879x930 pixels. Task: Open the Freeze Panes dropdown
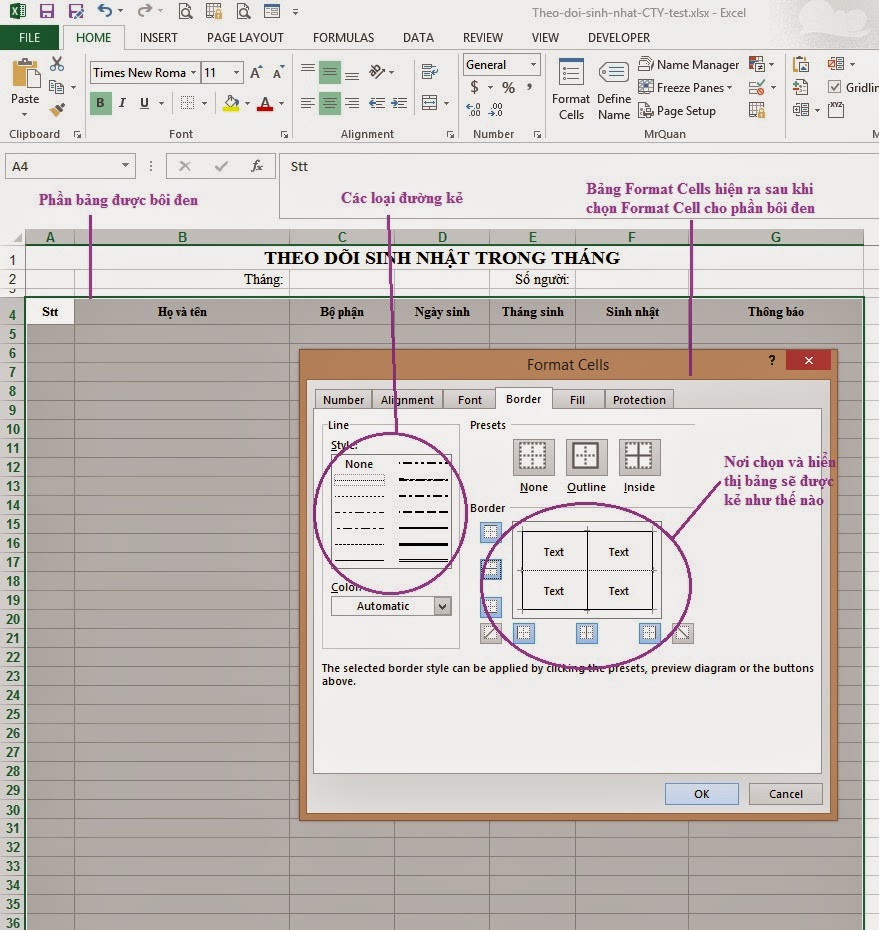686,87
